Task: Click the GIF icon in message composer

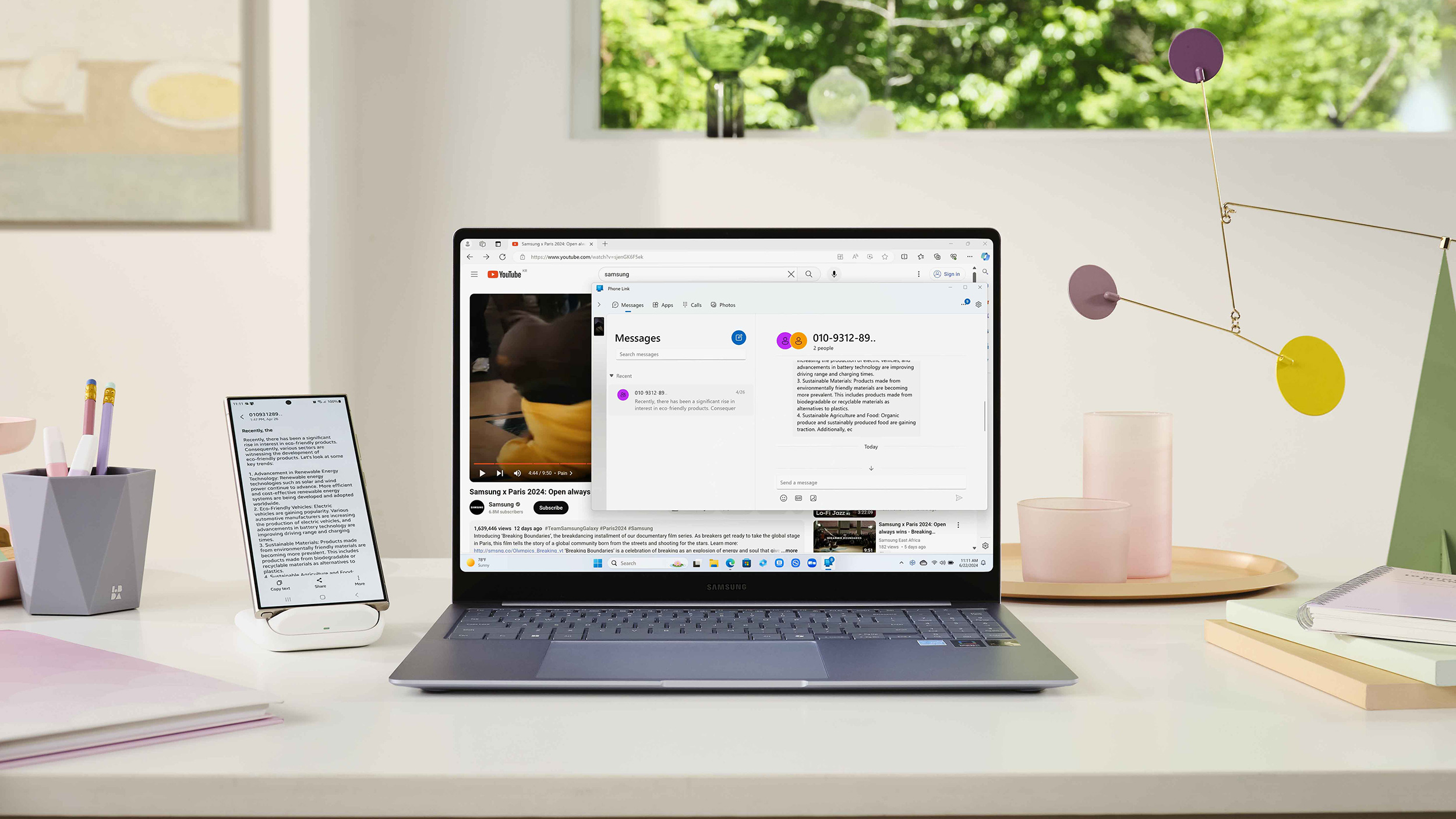Action: pyautogui.click(x=798, y=498)
